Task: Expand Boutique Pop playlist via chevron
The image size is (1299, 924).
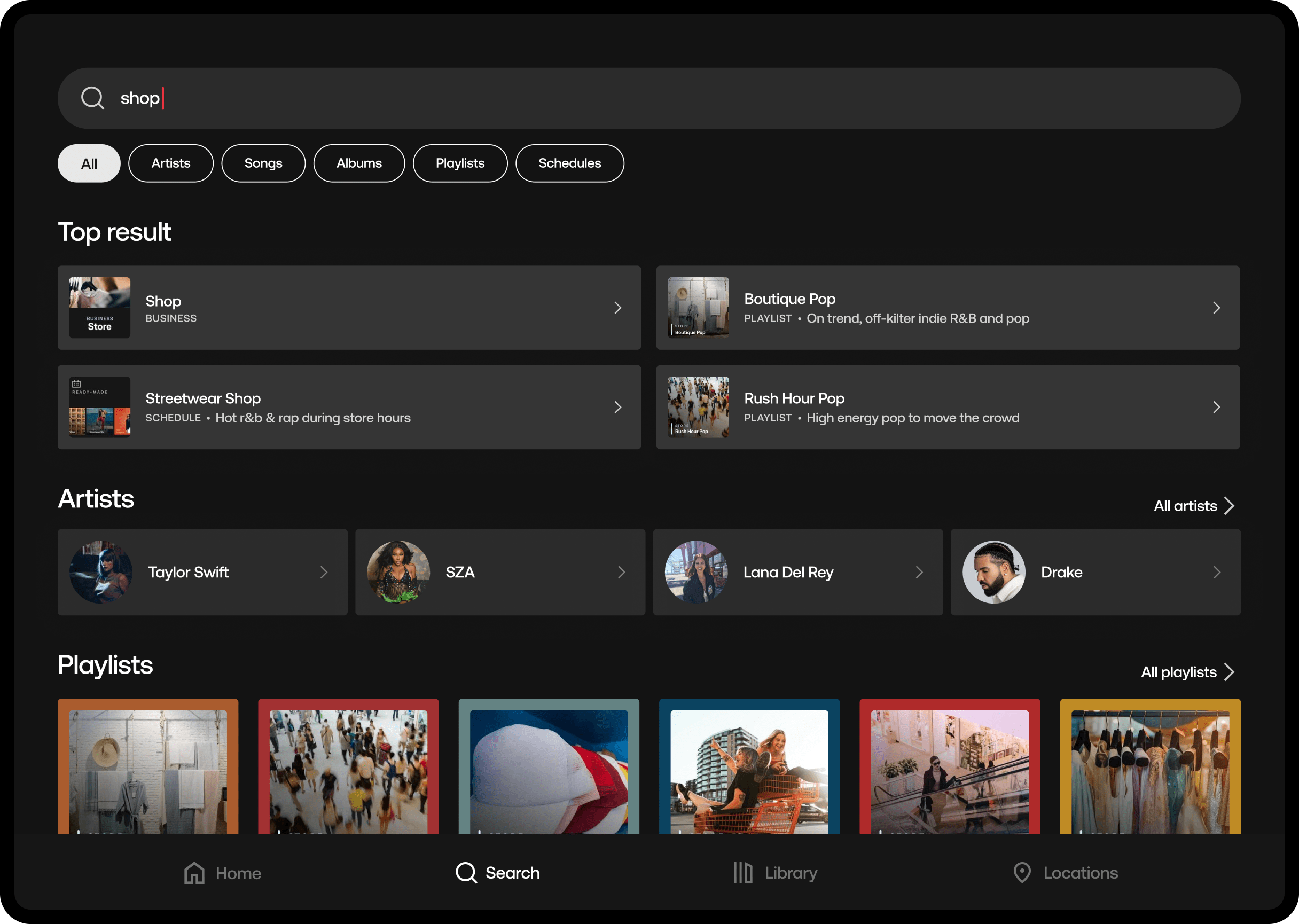Action: 1216,308
